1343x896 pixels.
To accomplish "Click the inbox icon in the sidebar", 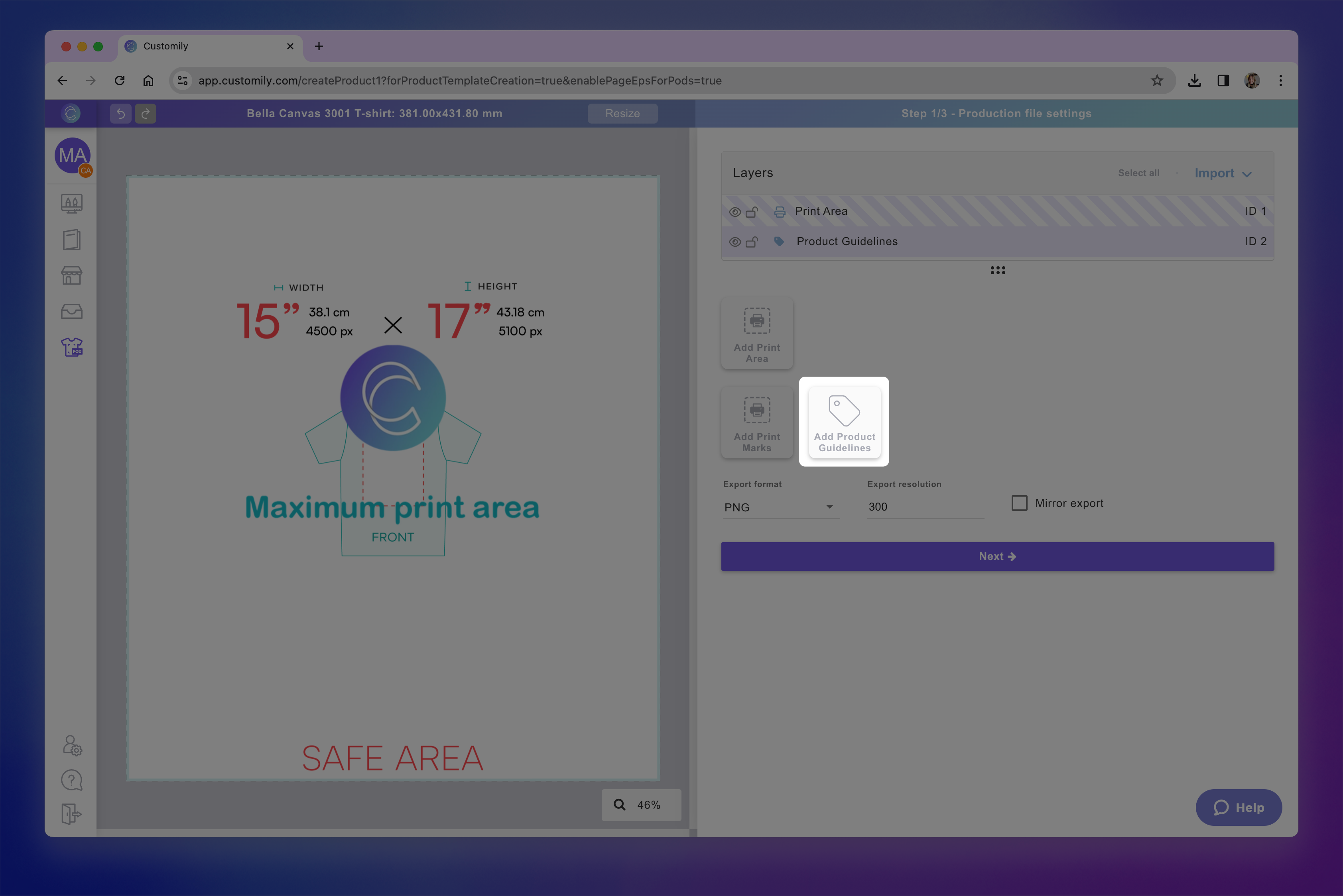I will 71,311.
